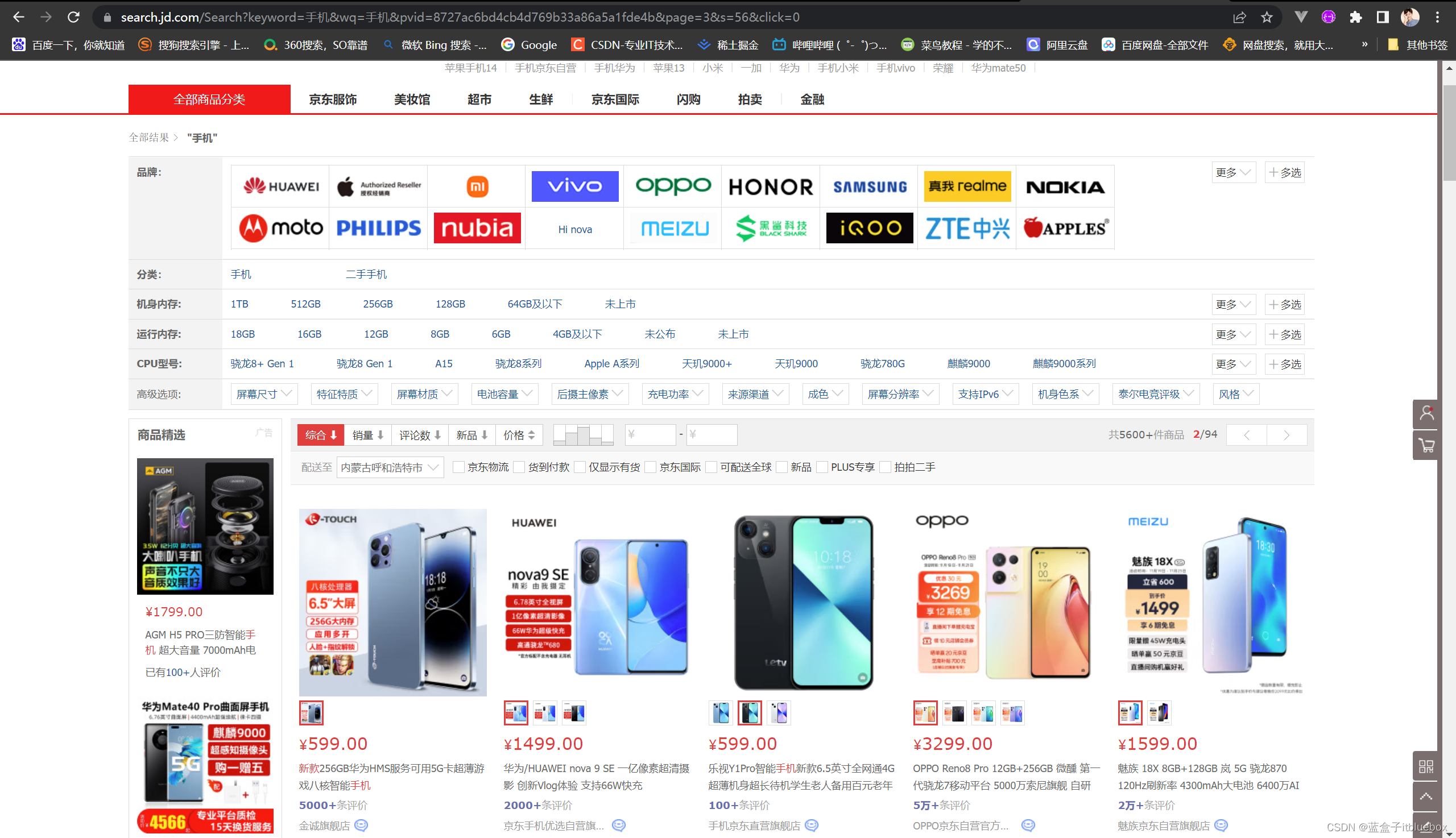Viewport: 1456px width, 838px height.
Task: Go to next results page arrow
Action: tap(1286, 435)
